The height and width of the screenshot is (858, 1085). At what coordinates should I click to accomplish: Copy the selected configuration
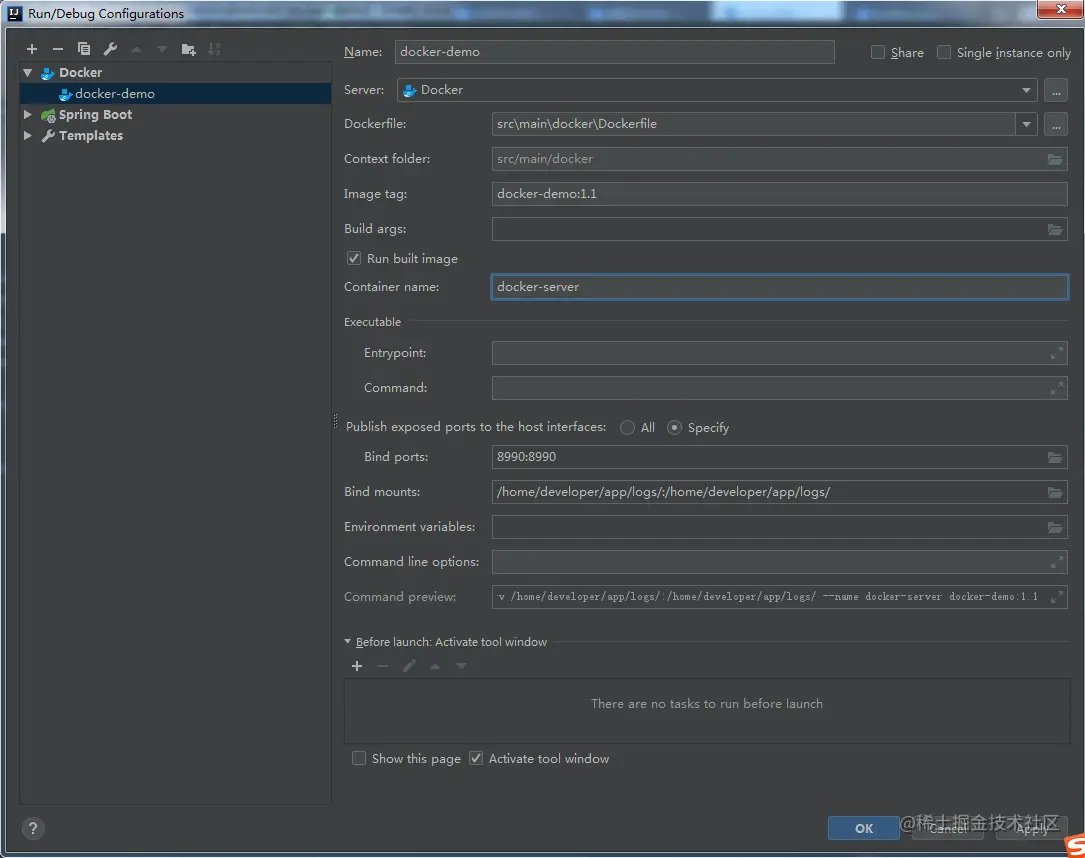click(84, 49)
